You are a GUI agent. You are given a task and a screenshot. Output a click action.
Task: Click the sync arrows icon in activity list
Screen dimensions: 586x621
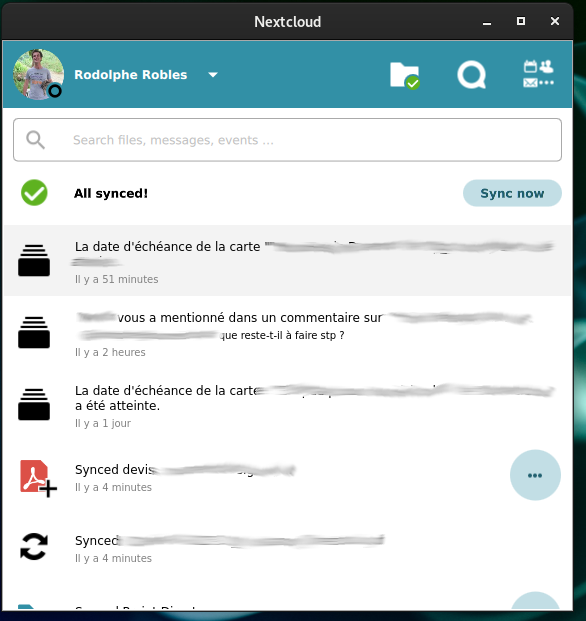coord(34,547)
